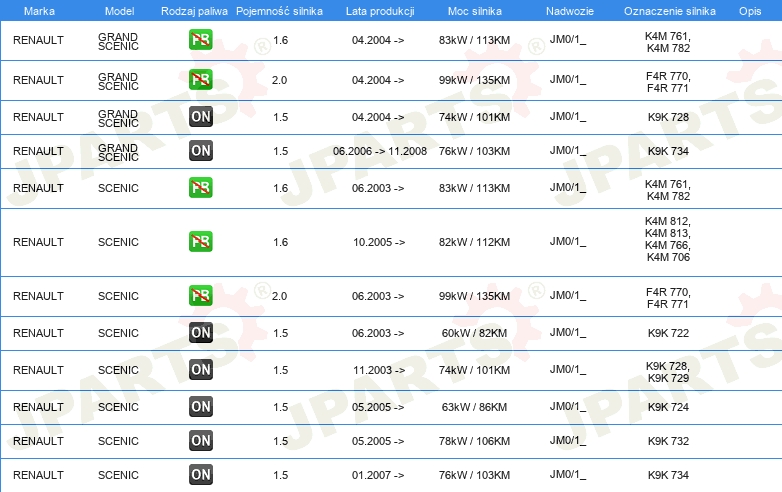Click the Oznaczenie silnika column header
The height and width of the screenshot is (492, 782).
[x=669, y=11]
